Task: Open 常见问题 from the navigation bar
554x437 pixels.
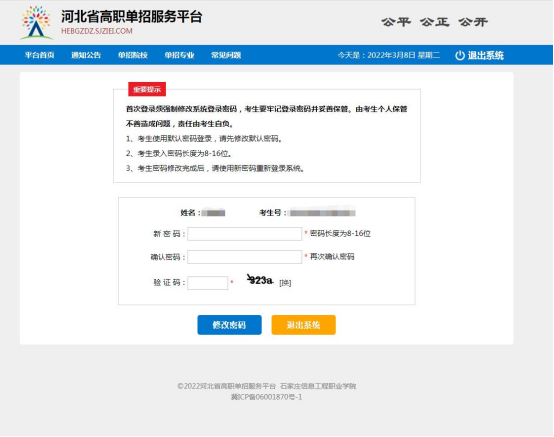Action: (226, 55)
